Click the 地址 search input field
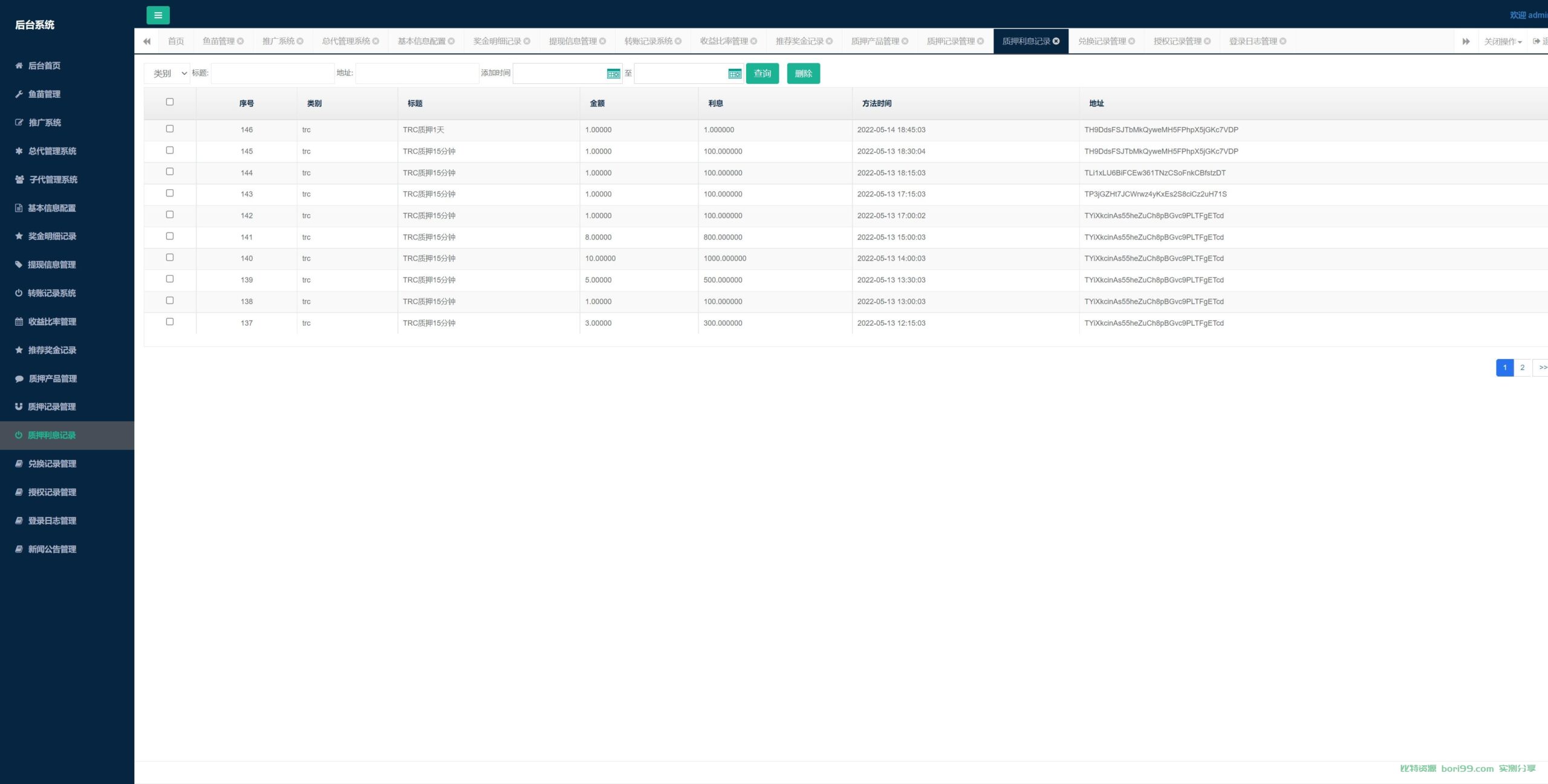 click(x=417, y=74)
